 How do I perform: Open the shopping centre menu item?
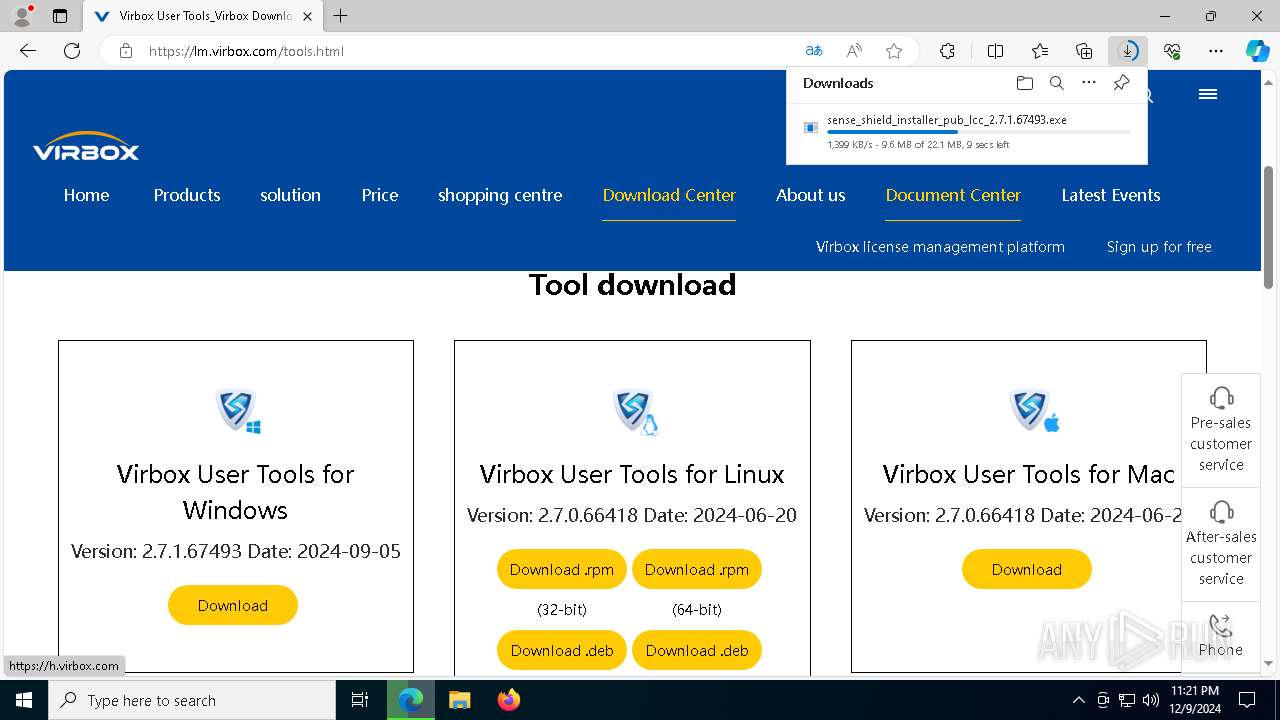500,195
